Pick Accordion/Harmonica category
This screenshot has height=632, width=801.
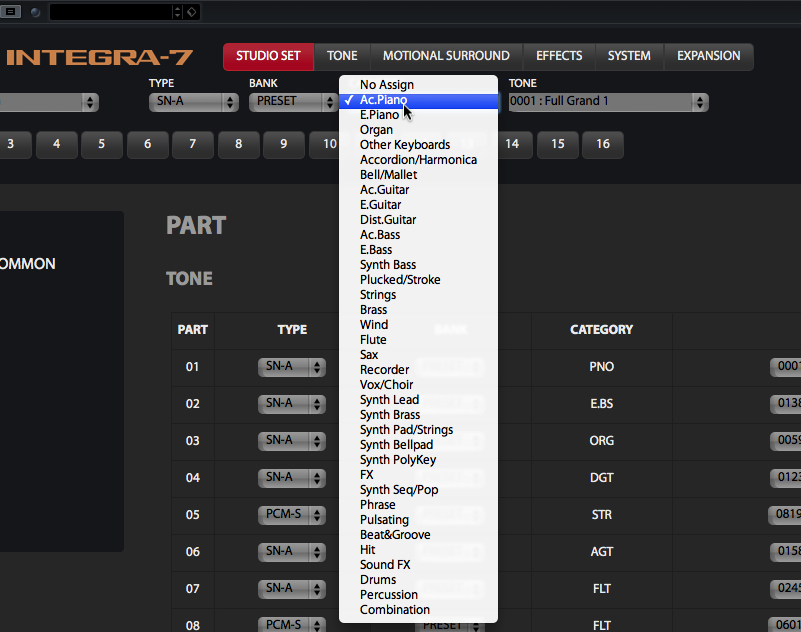[418, 160]
